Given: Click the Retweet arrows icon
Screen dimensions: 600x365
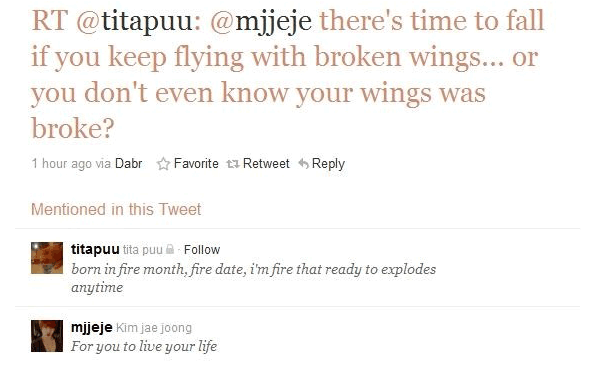Looking at the screenshot, I should tap(233, 164).
